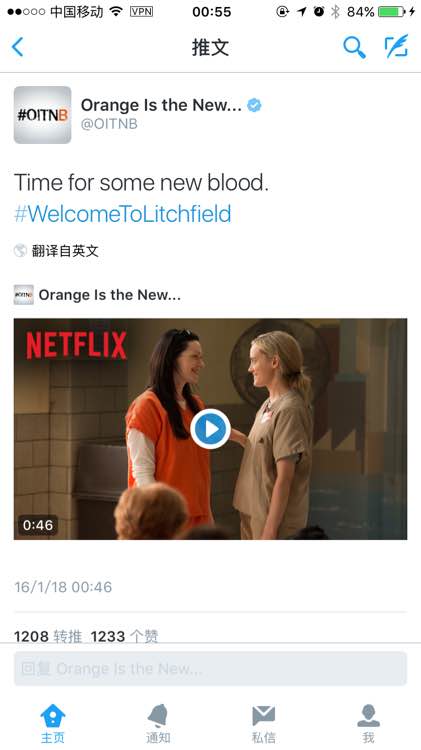View 1233 个赞 likes list

124,636
